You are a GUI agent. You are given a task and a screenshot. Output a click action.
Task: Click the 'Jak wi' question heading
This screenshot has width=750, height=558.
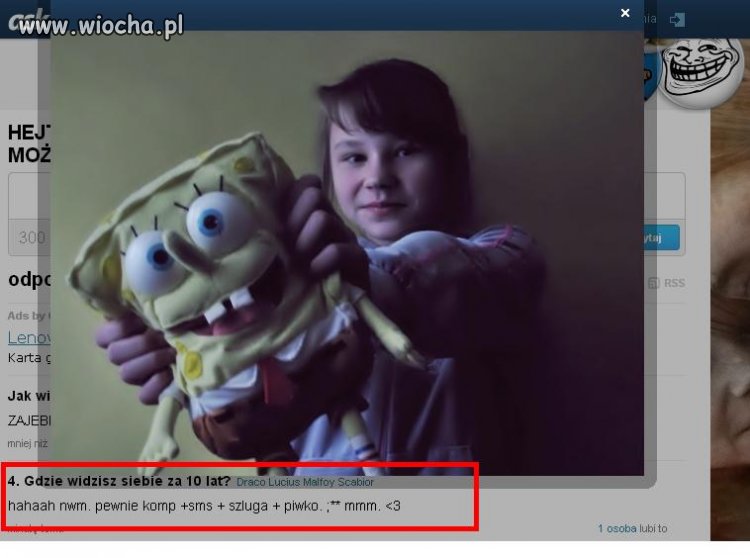tap(29, 396)
